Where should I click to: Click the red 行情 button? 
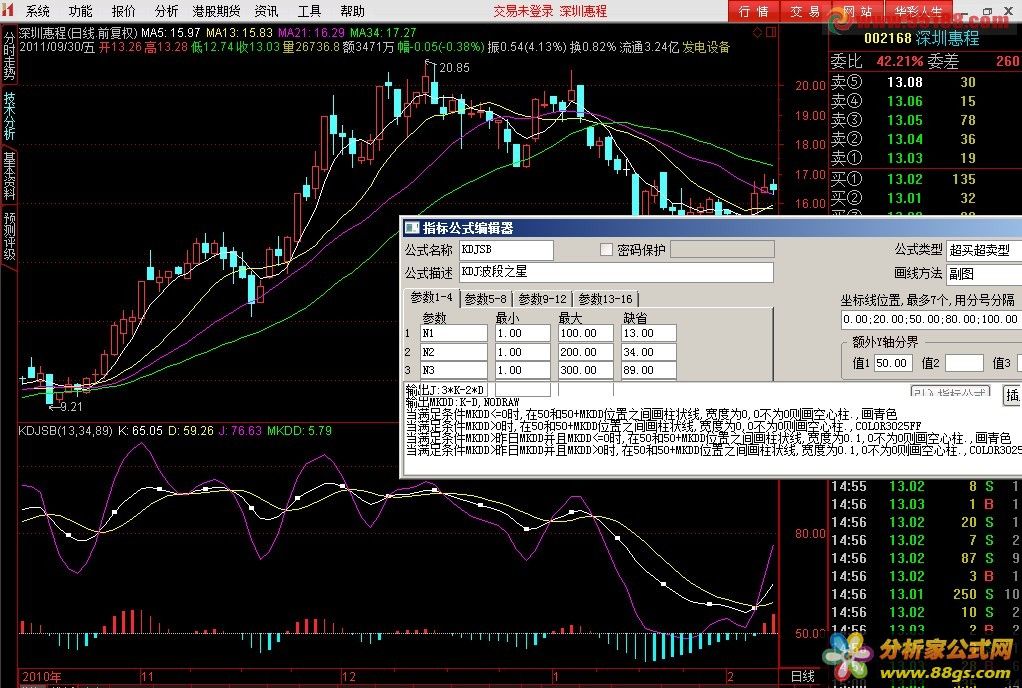coord(753,11)
